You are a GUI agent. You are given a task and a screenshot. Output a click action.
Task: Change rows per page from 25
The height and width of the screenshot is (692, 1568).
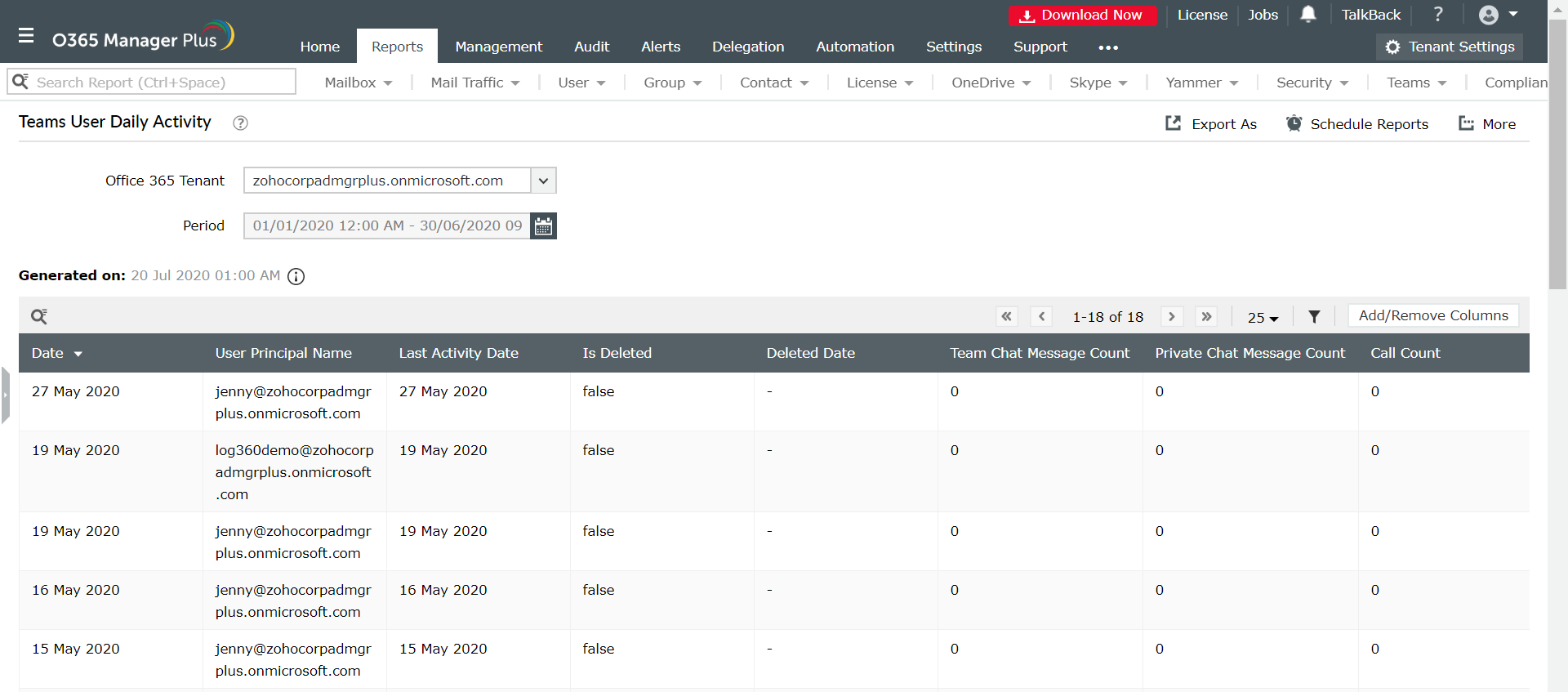pyautogui.click(x=1263, y=317)
